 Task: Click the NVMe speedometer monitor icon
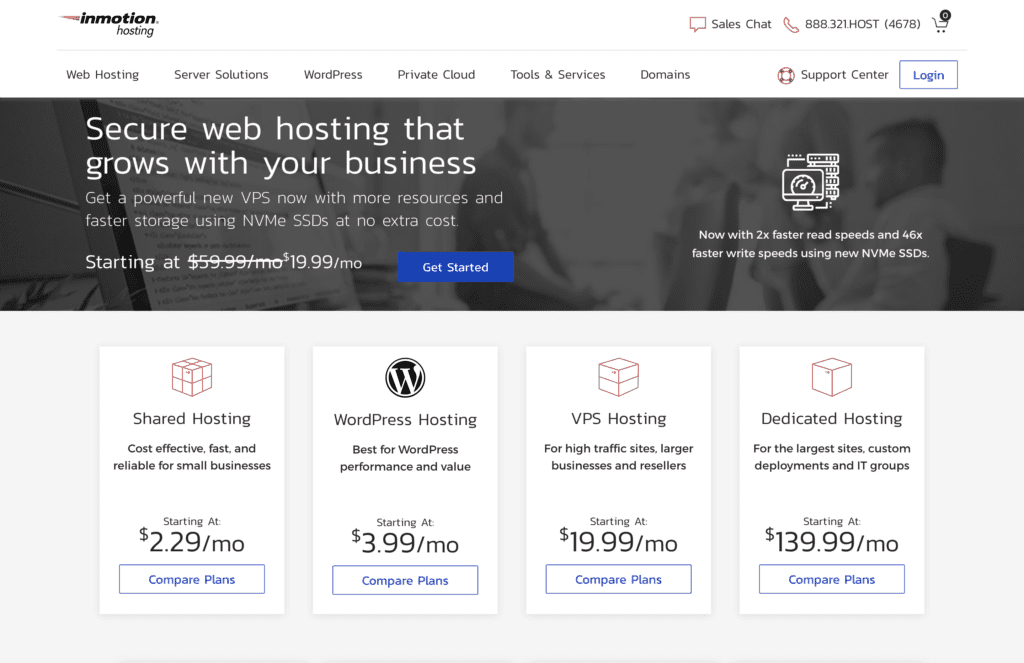pos(810,181)
